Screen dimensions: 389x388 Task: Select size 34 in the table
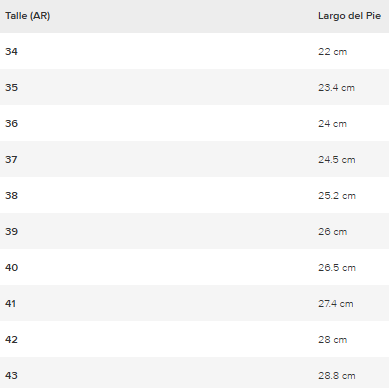(x=11, y=52)
